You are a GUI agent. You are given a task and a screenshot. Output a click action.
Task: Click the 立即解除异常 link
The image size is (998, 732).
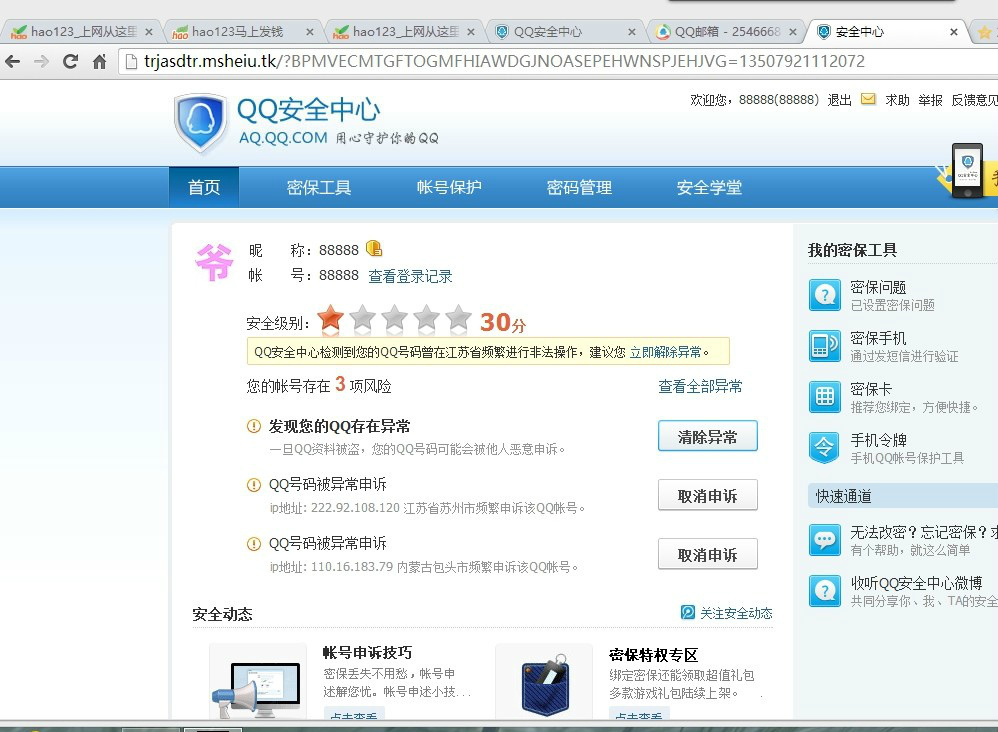coord(666,352)
